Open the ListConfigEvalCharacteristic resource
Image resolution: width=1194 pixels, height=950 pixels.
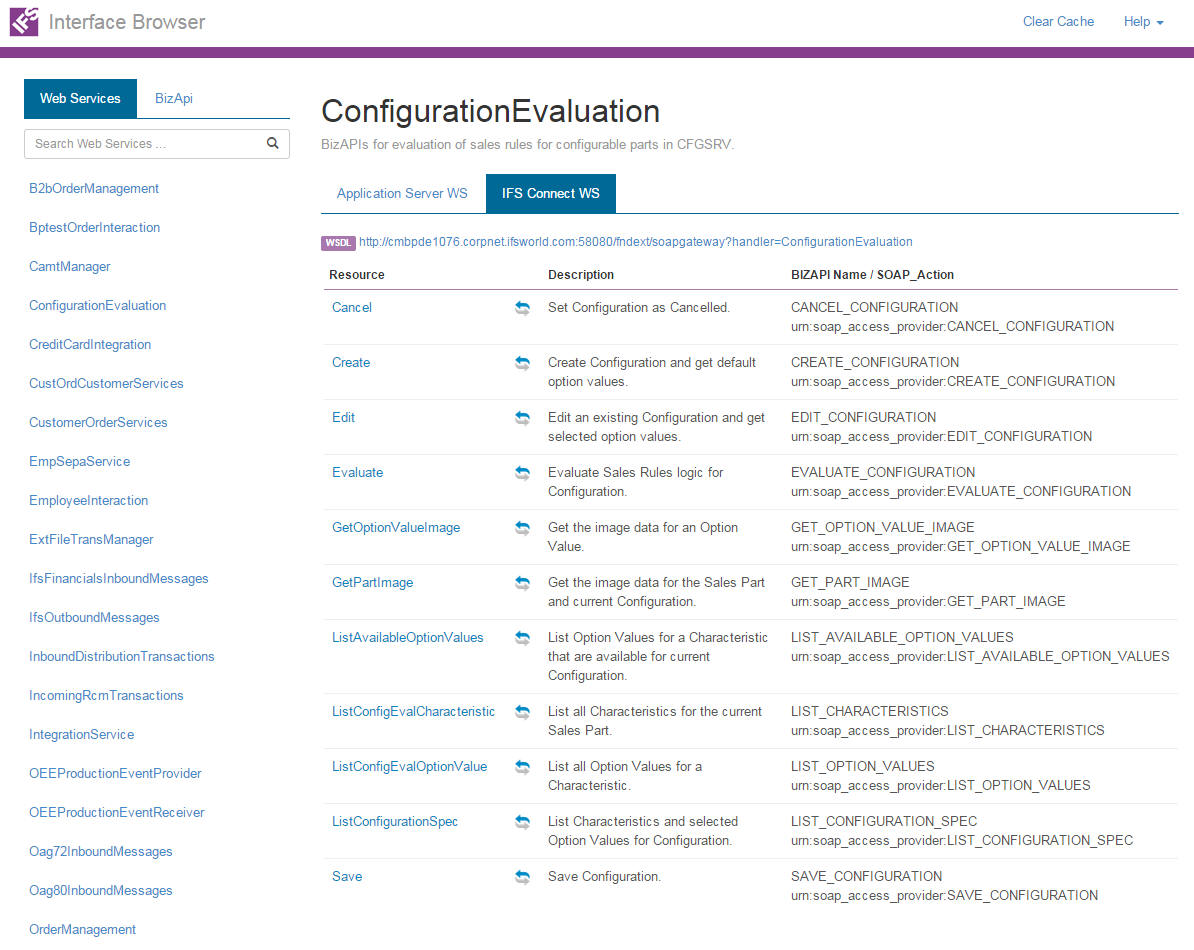point(413,711)
